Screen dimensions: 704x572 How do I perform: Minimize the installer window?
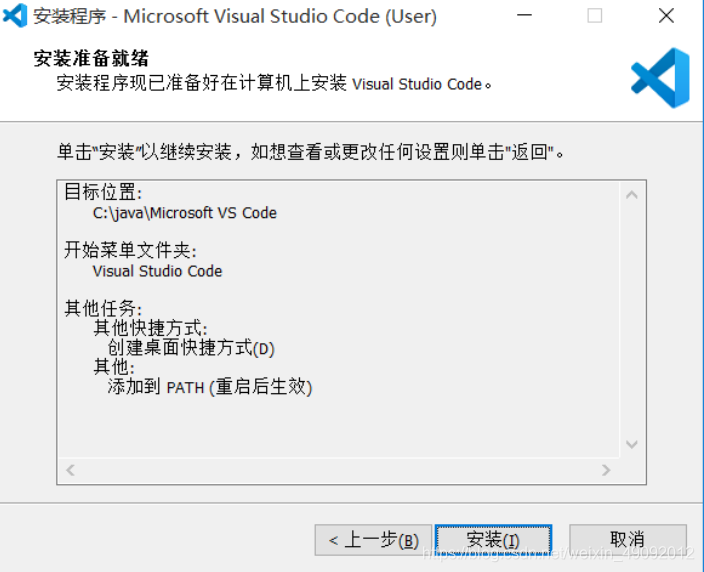coord(524,16)
